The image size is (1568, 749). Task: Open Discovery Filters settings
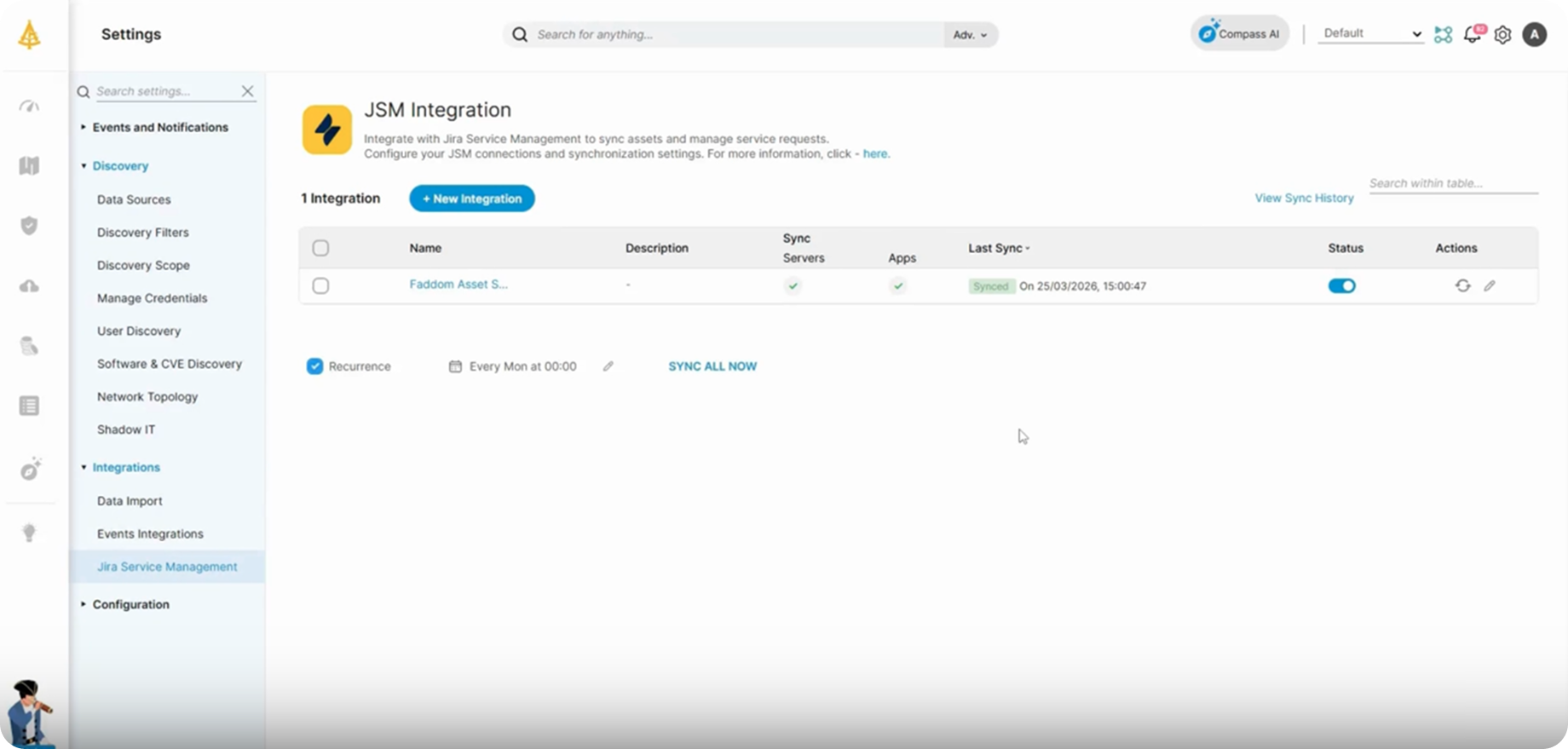point(143,232)
